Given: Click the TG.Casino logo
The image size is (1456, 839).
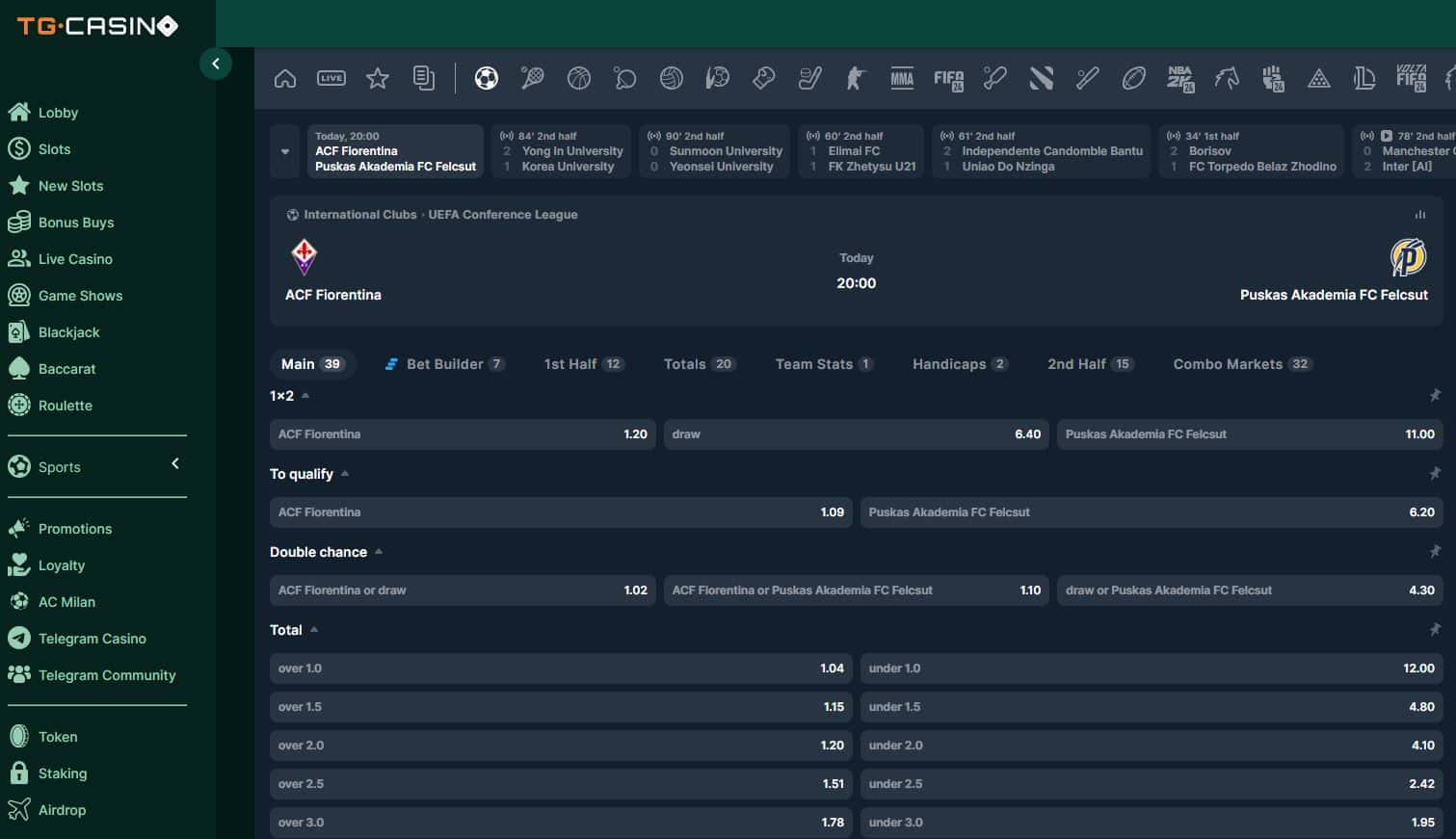Looking at the screenshot, I should point(97,26).
